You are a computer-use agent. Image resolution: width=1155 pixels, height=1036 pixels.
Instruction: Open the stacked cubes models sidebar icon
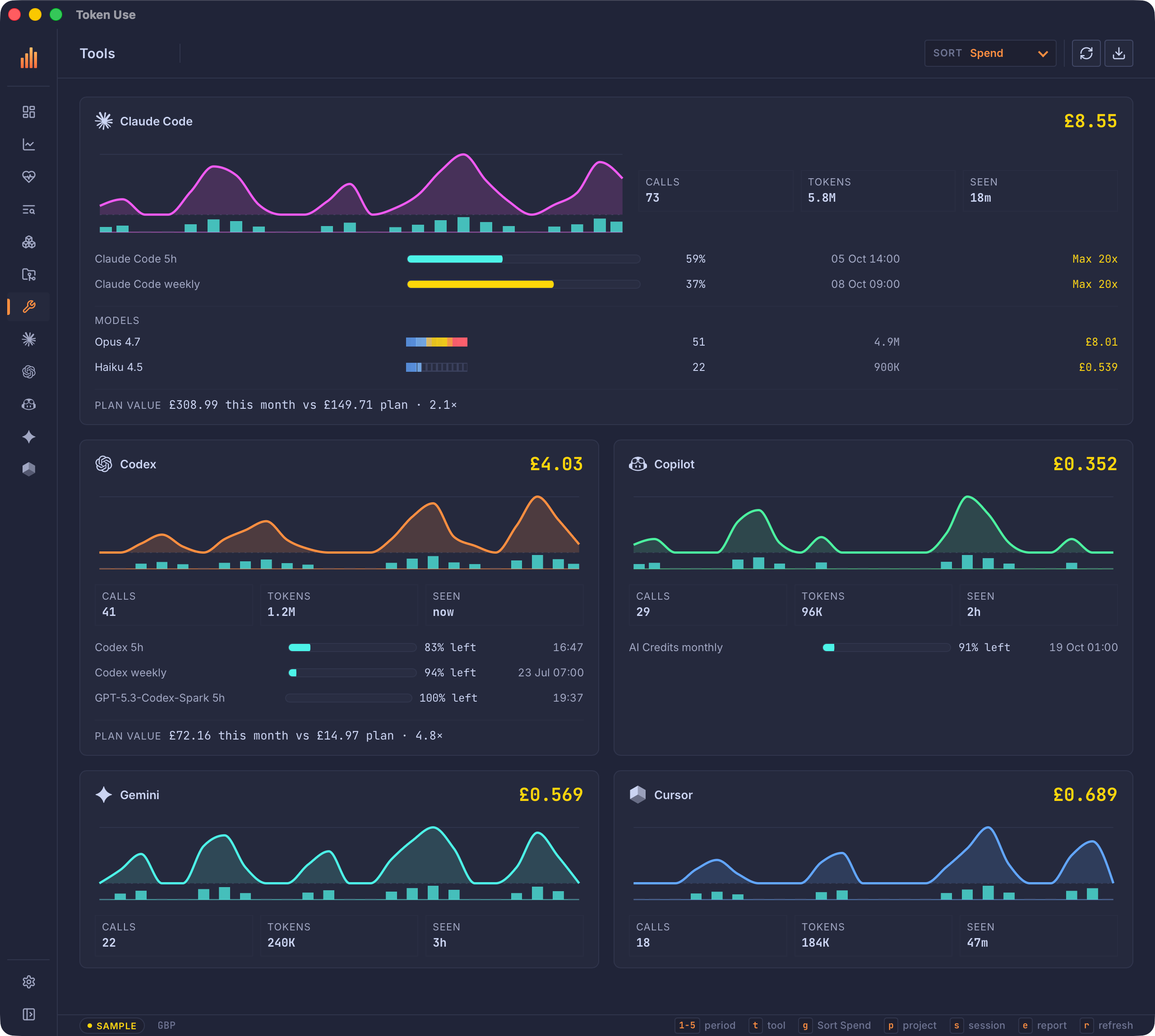tap(29, 242)
